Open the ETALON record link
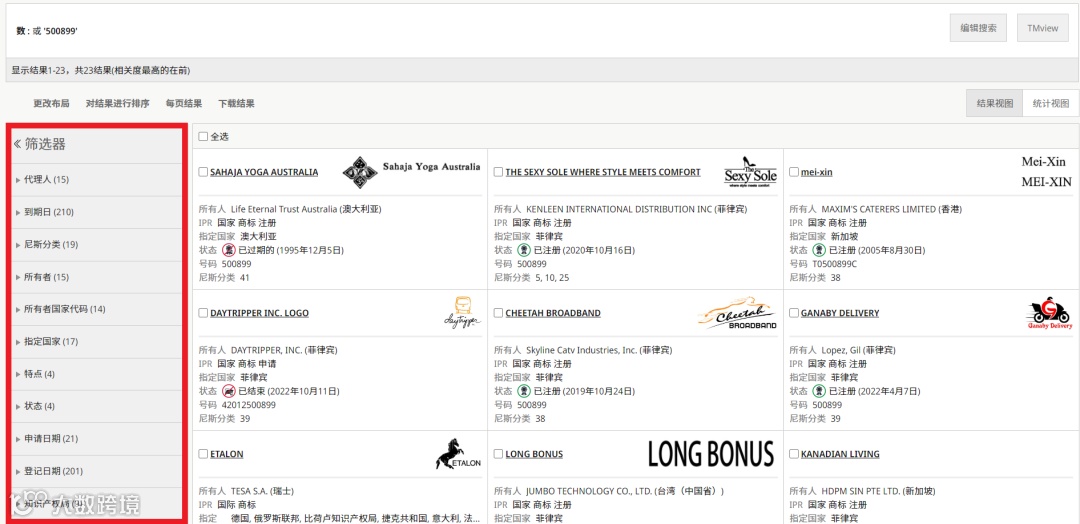The width and height of the screenshot is (1080, 524). (x=227, y=454)
